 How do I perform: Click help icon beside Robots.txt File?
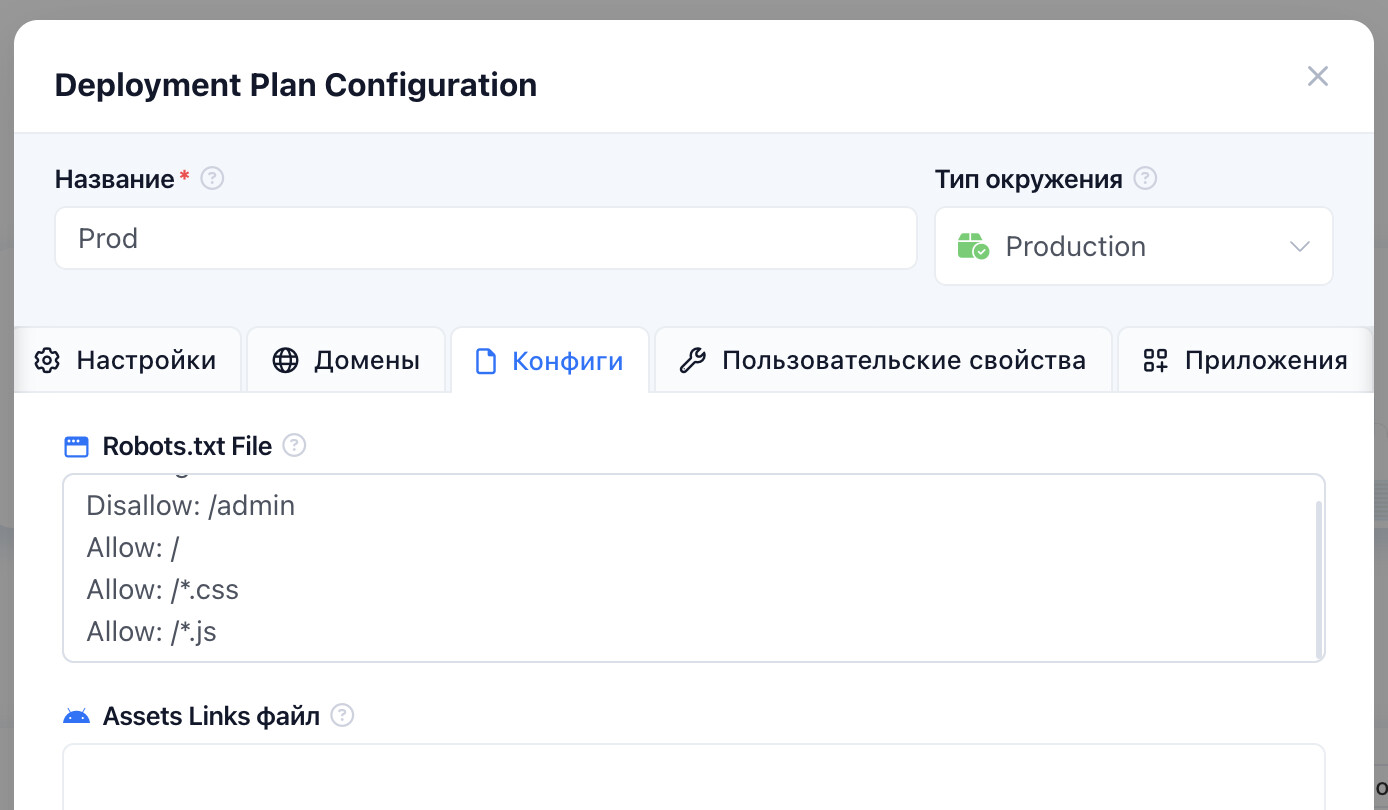pyautogui.click(x=294, y=445)
